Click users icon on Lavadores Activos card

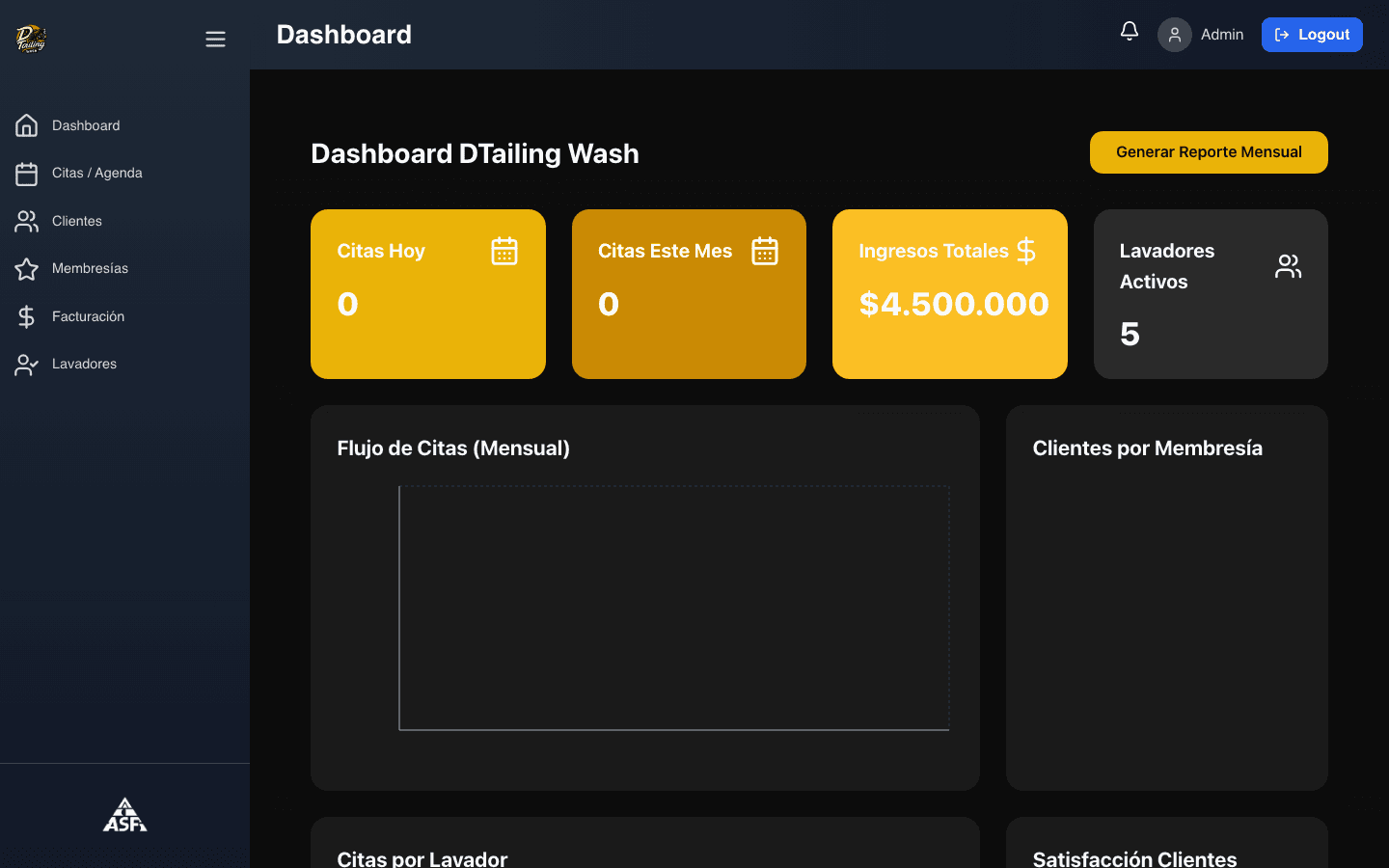point(1288,266)
